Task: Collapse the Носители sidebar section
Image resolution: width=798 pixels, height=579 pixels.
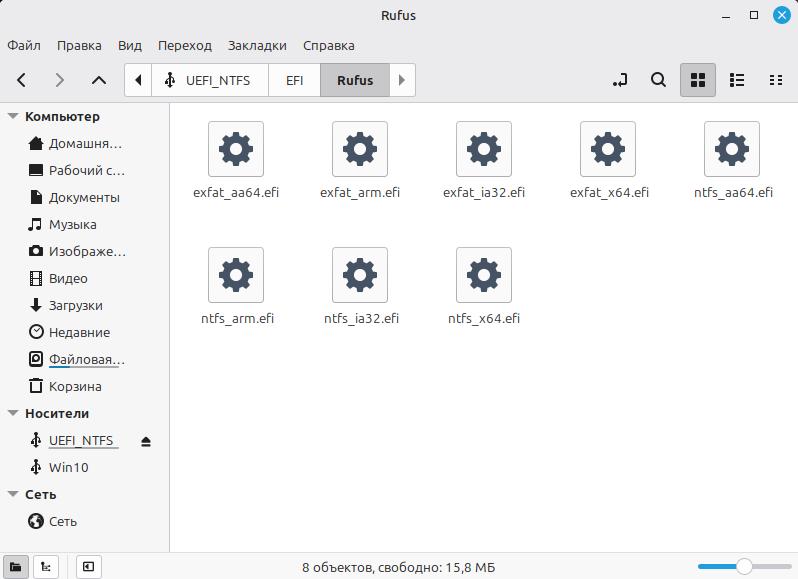Action: pos(13,413)
